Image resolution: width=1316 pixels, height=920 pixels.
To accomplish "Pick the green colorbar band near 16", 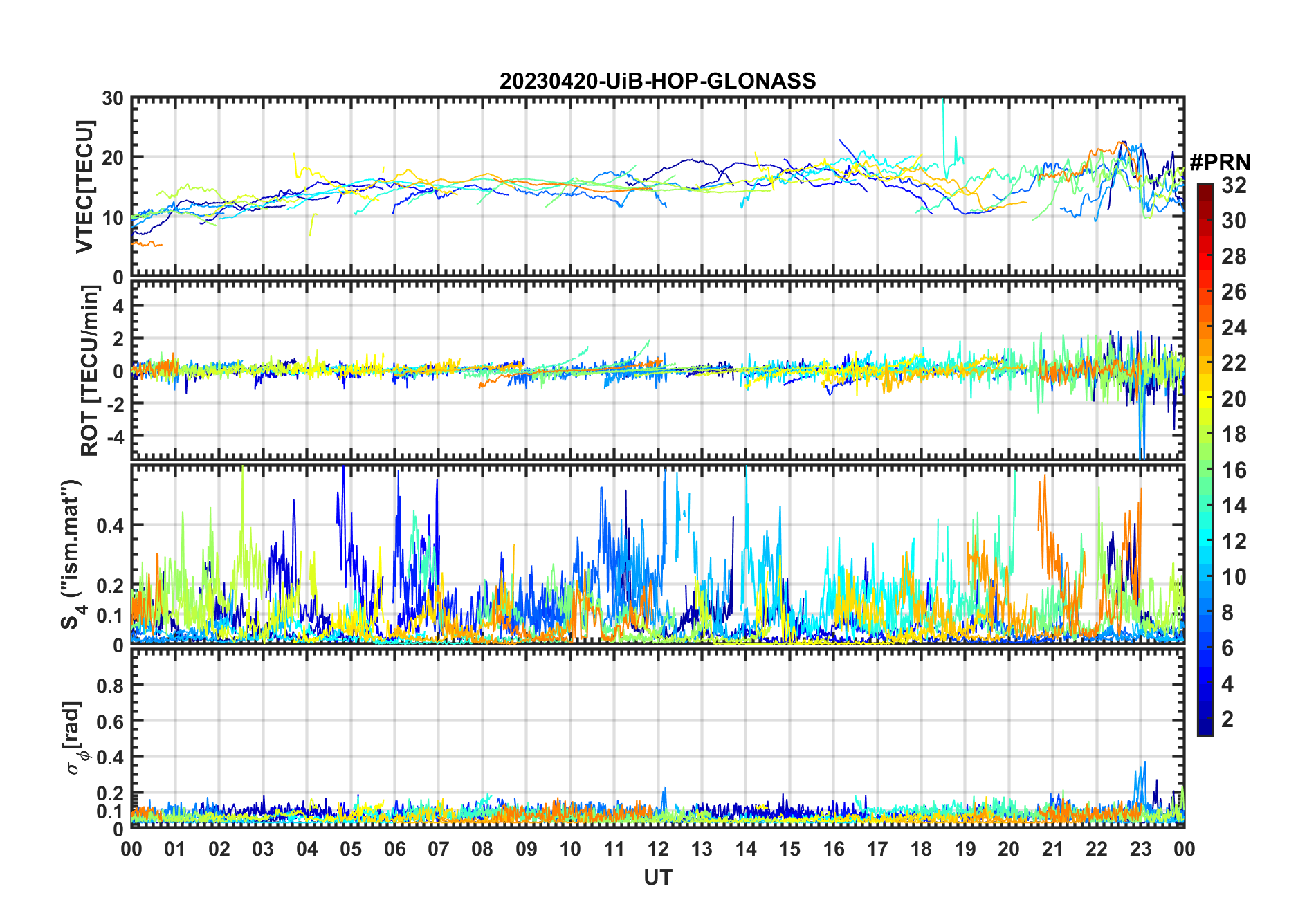I will [1205, 470].
